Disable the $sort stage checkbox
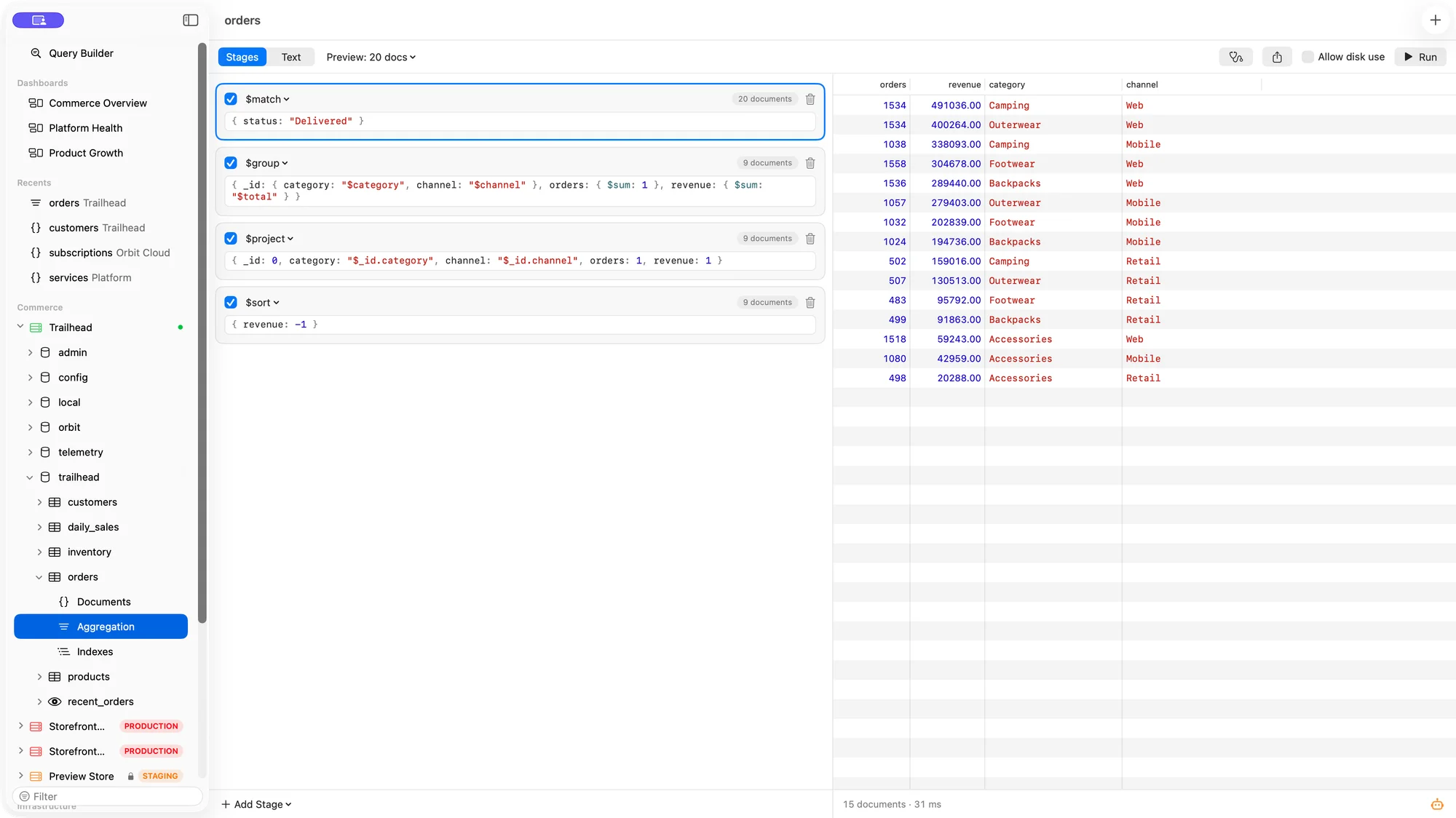 231,303
